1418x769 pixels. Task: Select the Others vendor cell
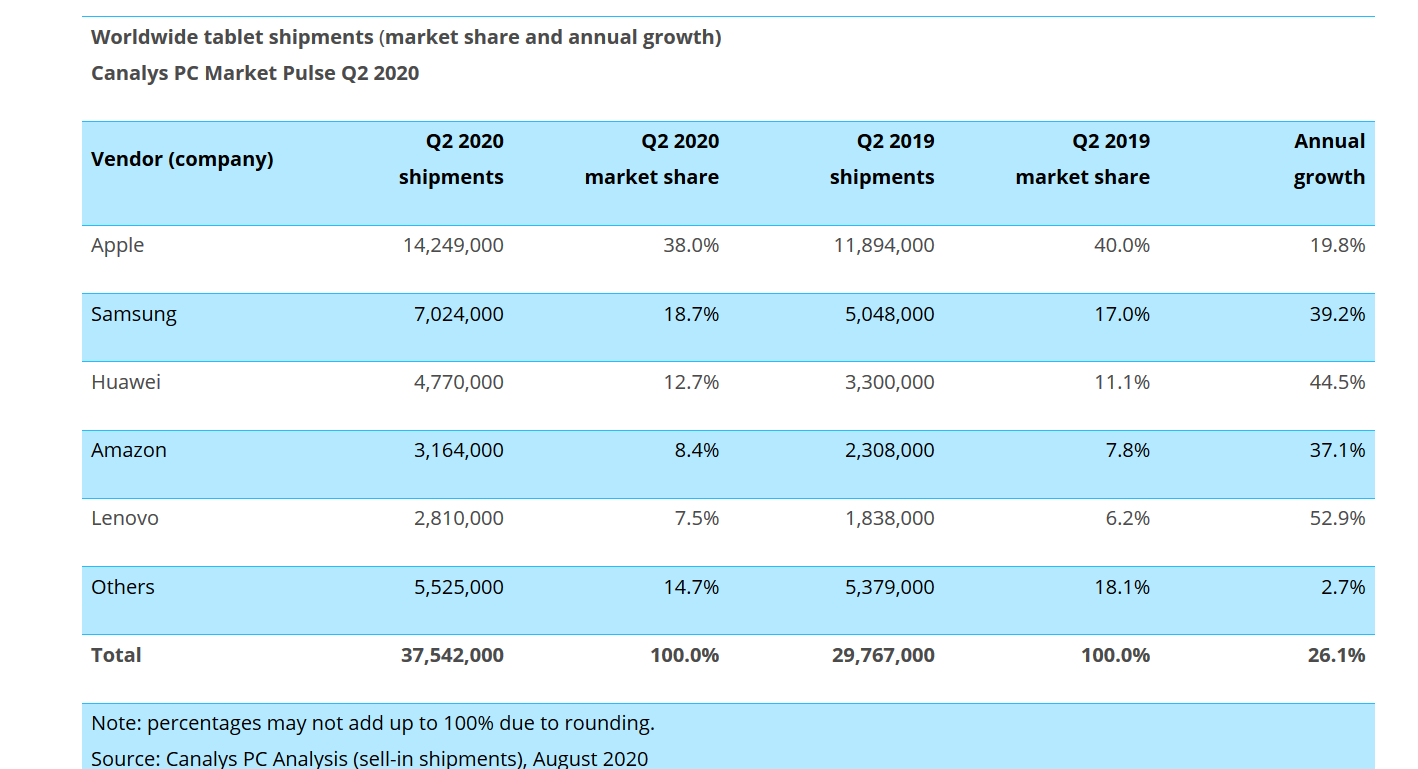pos(123,587)
